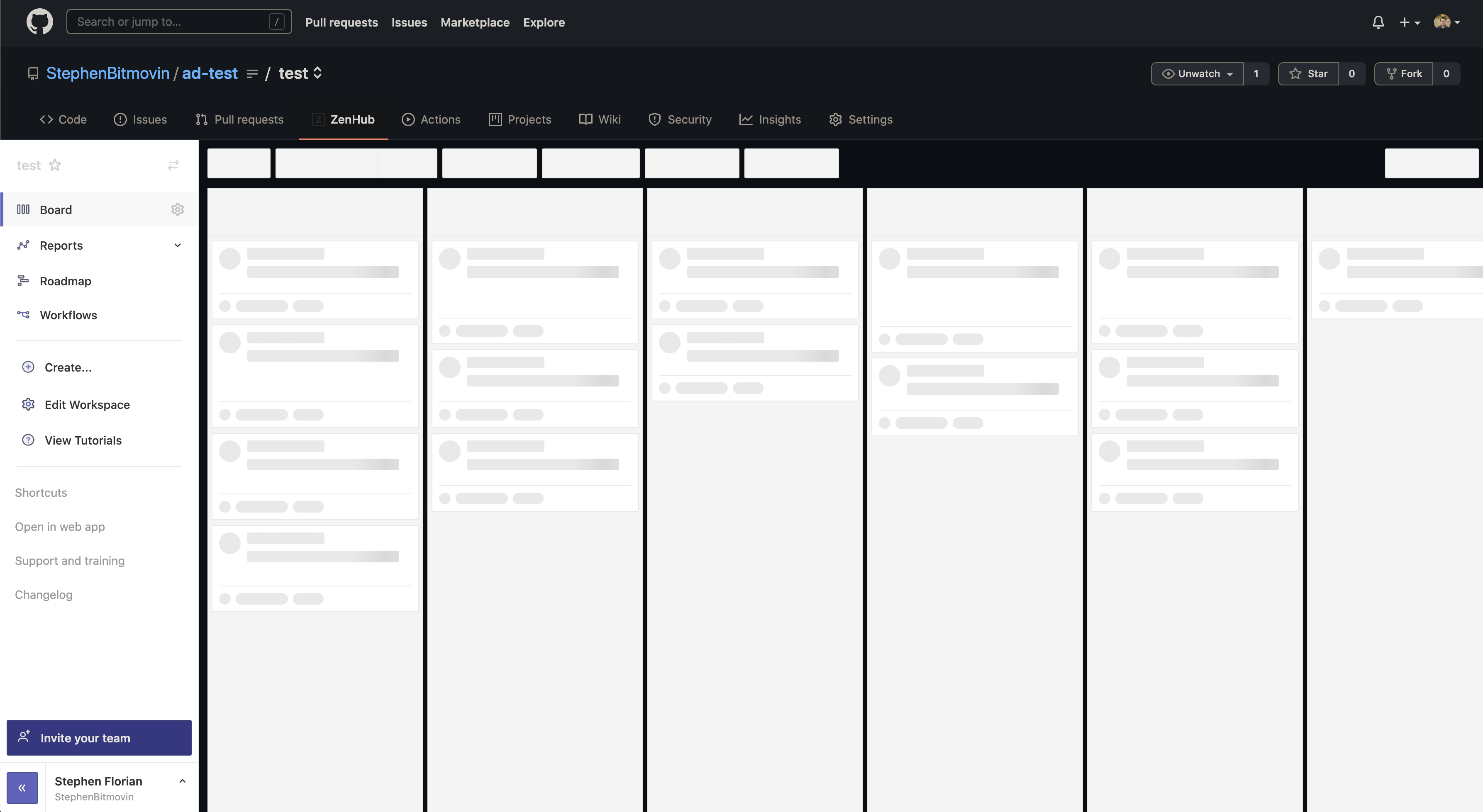The height and width of the screenshot is (812, 1483).
Task: Click the Fork button
Action: click(x=1404, y=74)
